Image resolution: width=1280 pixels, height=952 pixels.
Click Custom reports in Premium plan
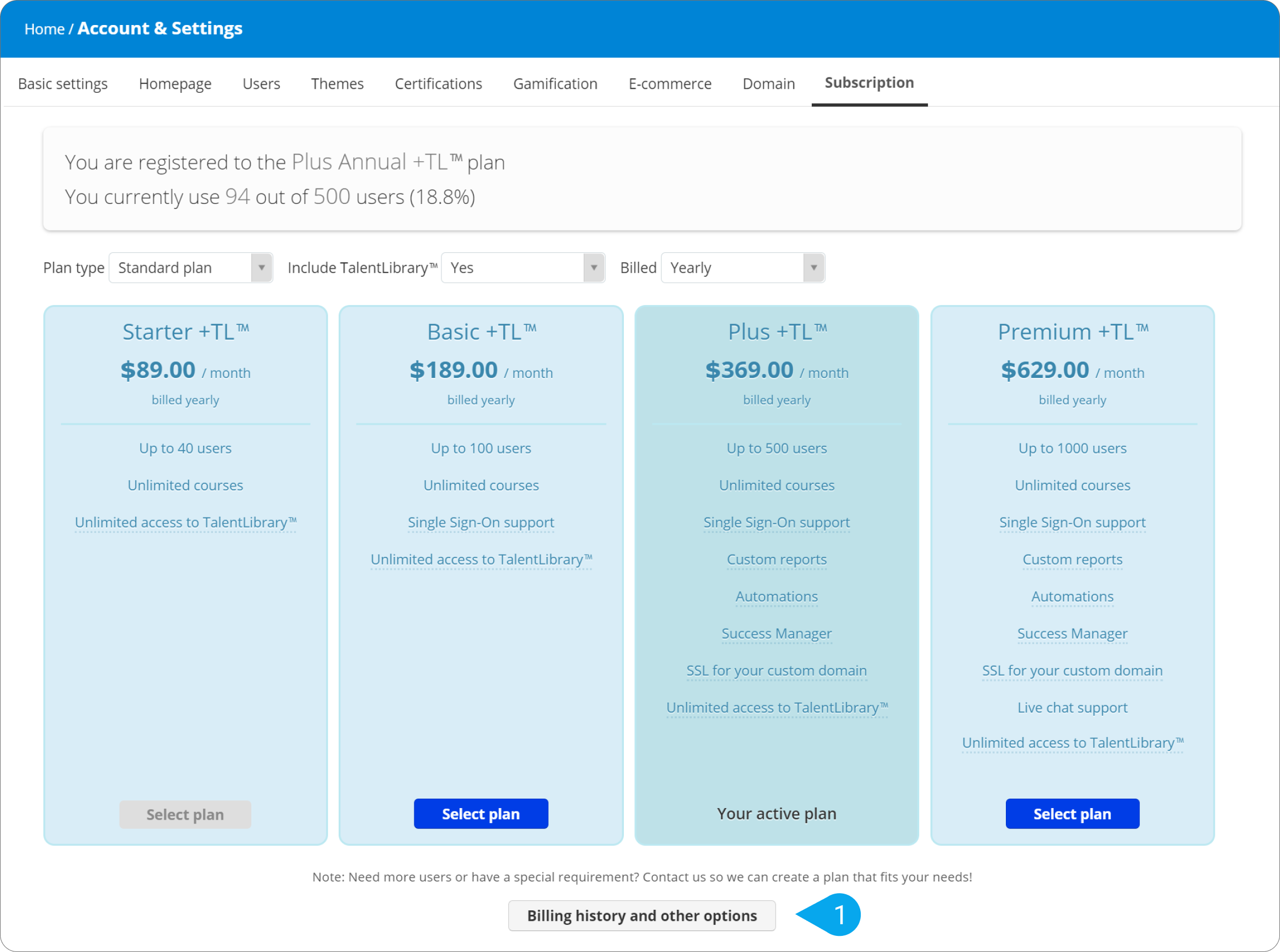(1073, 559)
